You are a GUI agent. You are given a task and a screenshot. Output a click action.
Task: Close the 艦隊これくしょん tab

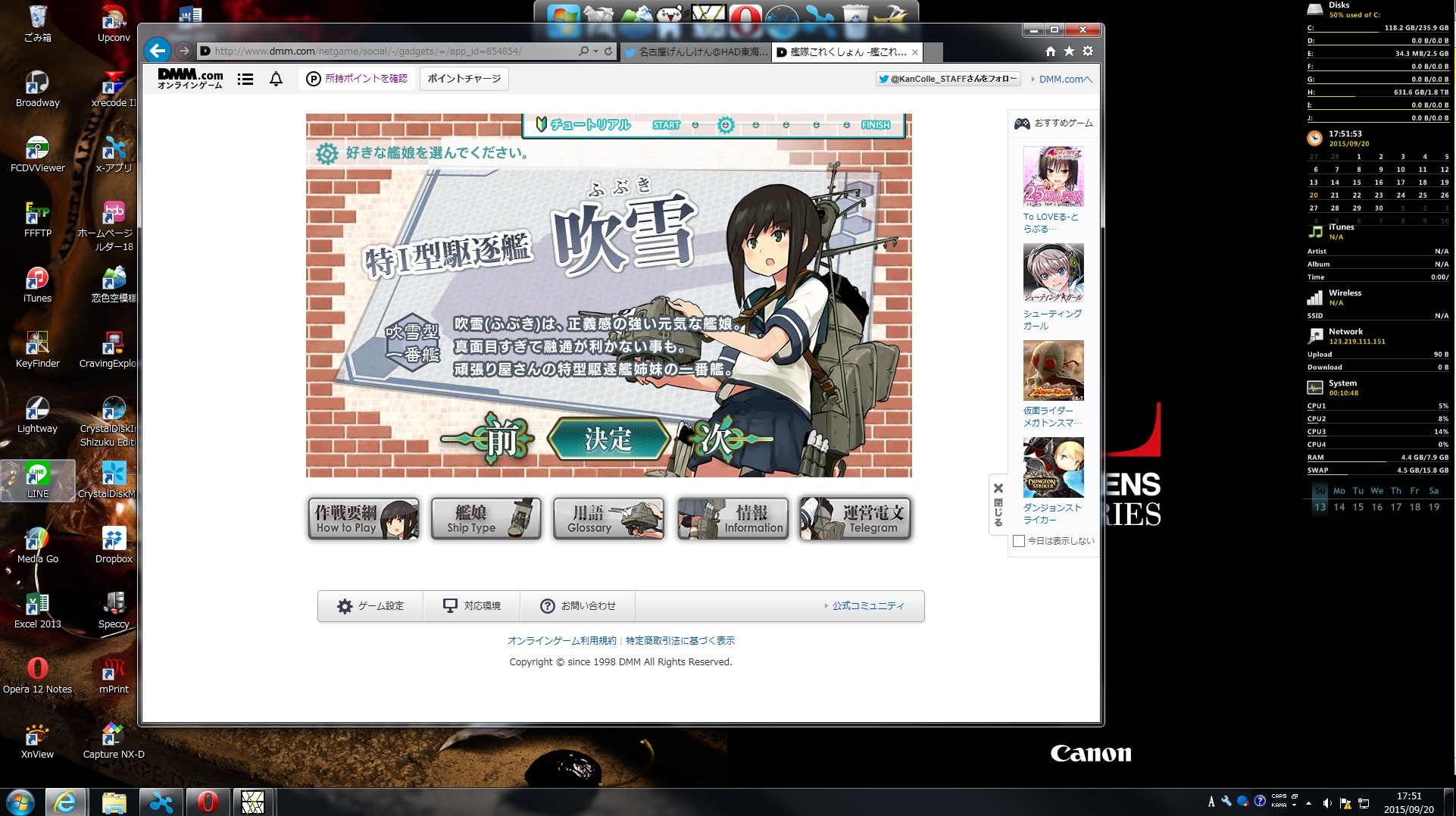[915, 52]
